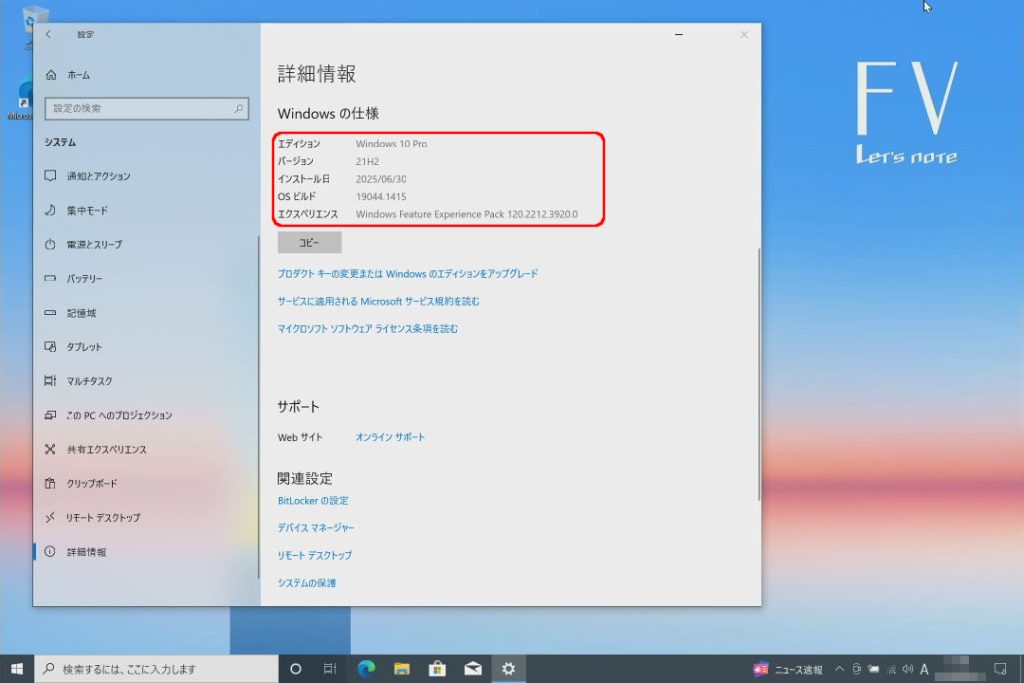Show hidden tray icons chevron
The width and height of the screenshot is (1024, 683).
pos(840,669)
